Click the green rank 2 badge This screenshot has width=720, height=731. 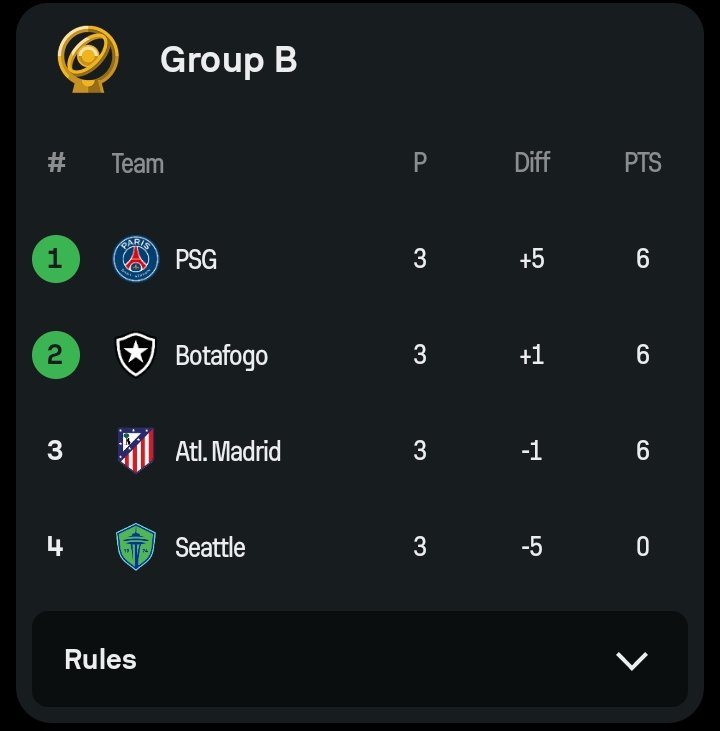point(56,355)
